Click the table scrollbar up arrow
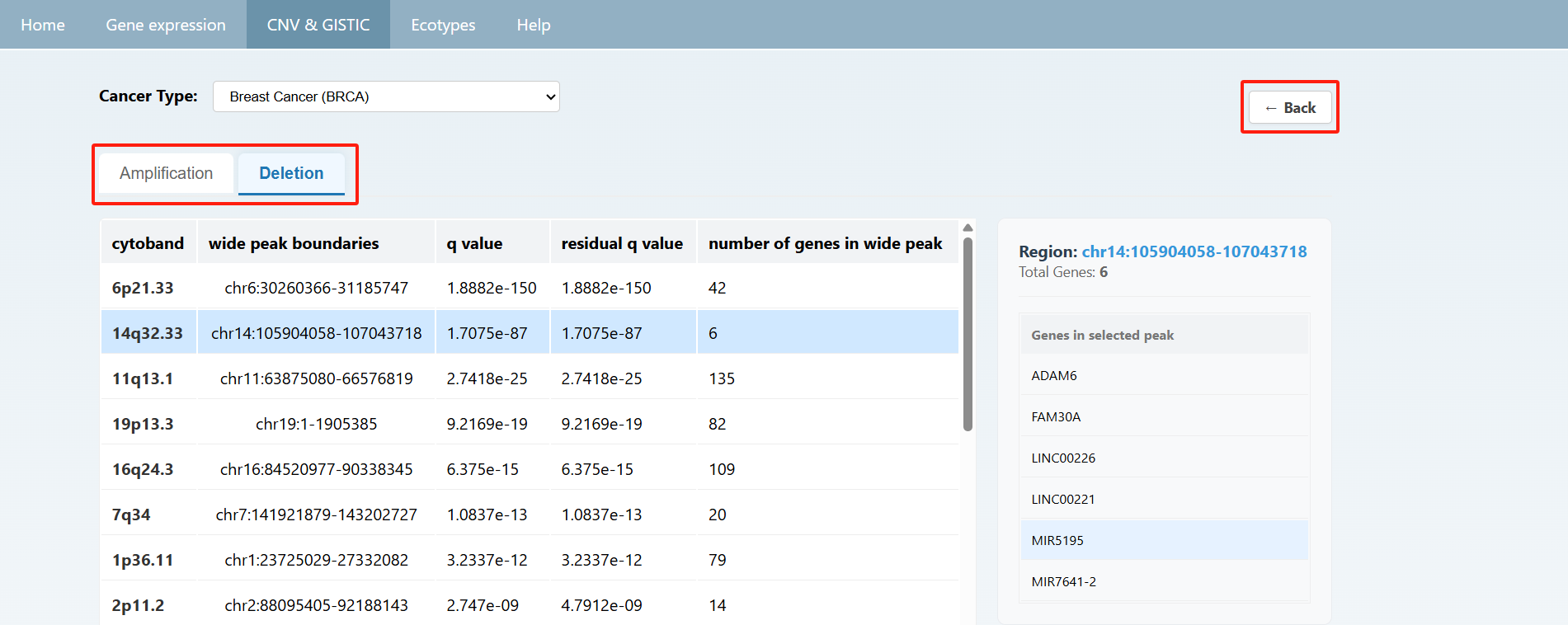Image resolution: width=1568 pixels, height=625 pixels. [x=968, y=228]
